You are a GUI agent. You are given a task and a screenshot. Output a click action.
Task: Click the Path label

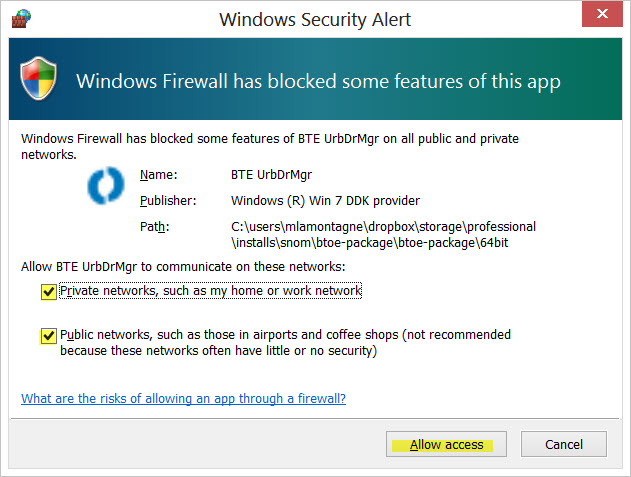[x=155, y=227]
